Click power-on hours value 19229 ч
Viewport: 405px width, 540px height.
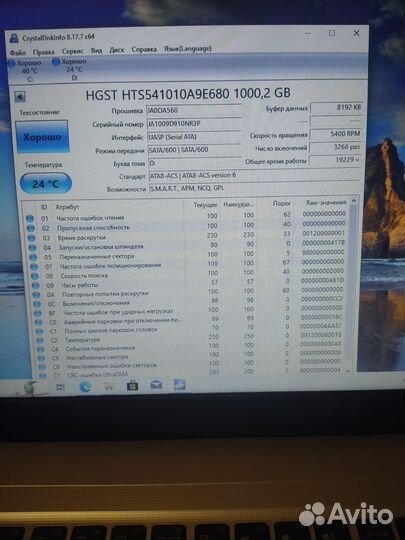click(334, 160)
